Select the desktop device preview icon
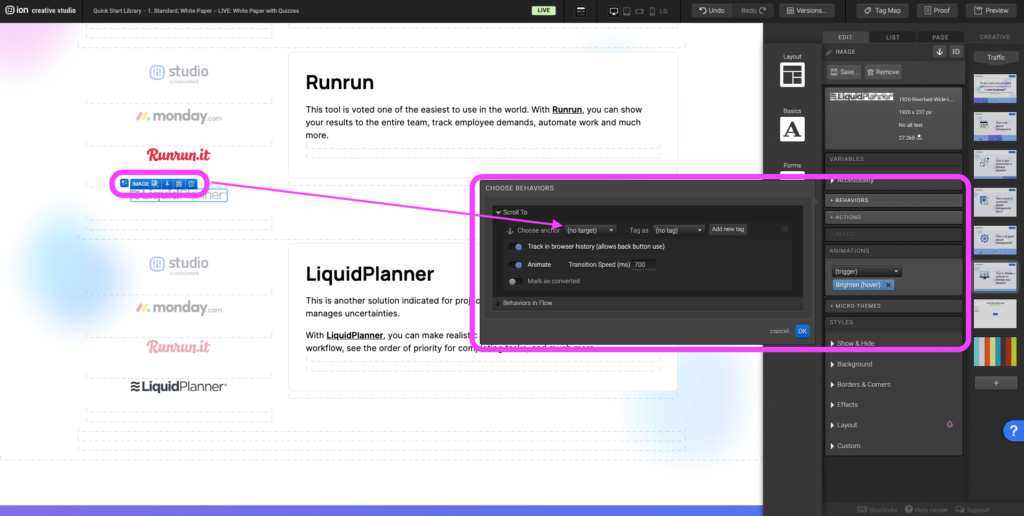Screen dimensions: 1024x516 pyautogui.click(x=614, y=11)
